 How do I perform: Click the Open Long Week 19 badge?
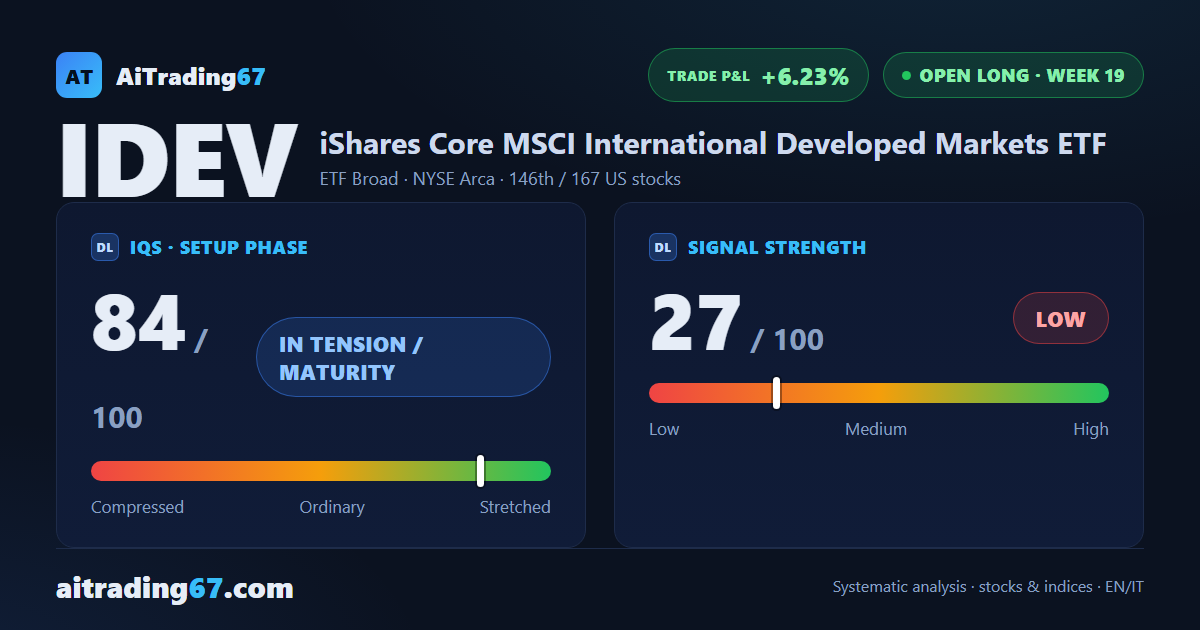pos(1013,75)
